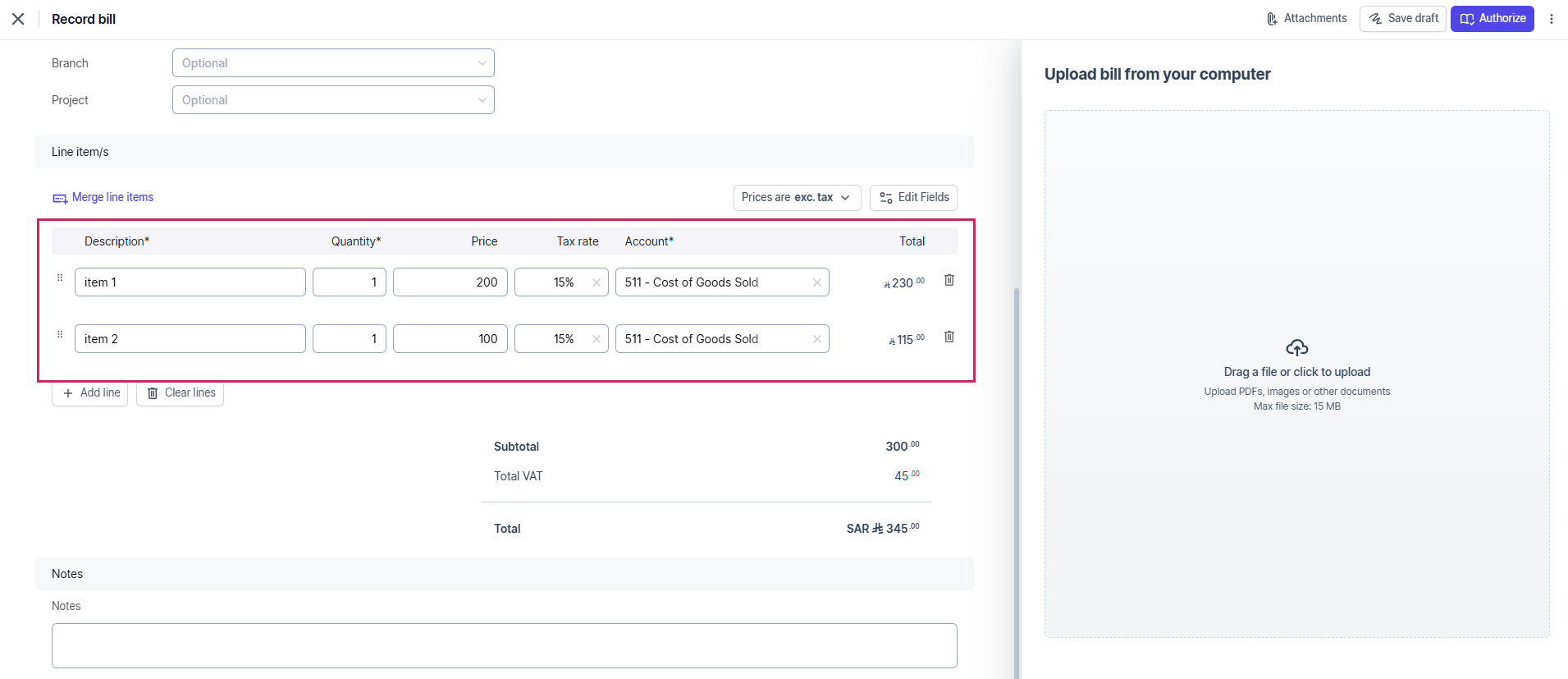Click the SAR 345.00 grand total
1568x679 pixels.
(x=883, y=528)
